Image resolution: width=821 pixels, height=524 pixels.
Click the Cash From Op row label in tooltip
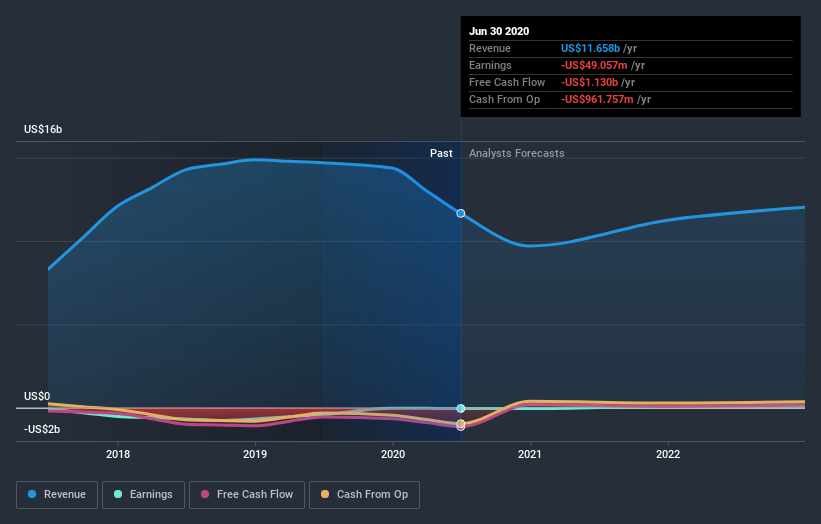[504, 99]
